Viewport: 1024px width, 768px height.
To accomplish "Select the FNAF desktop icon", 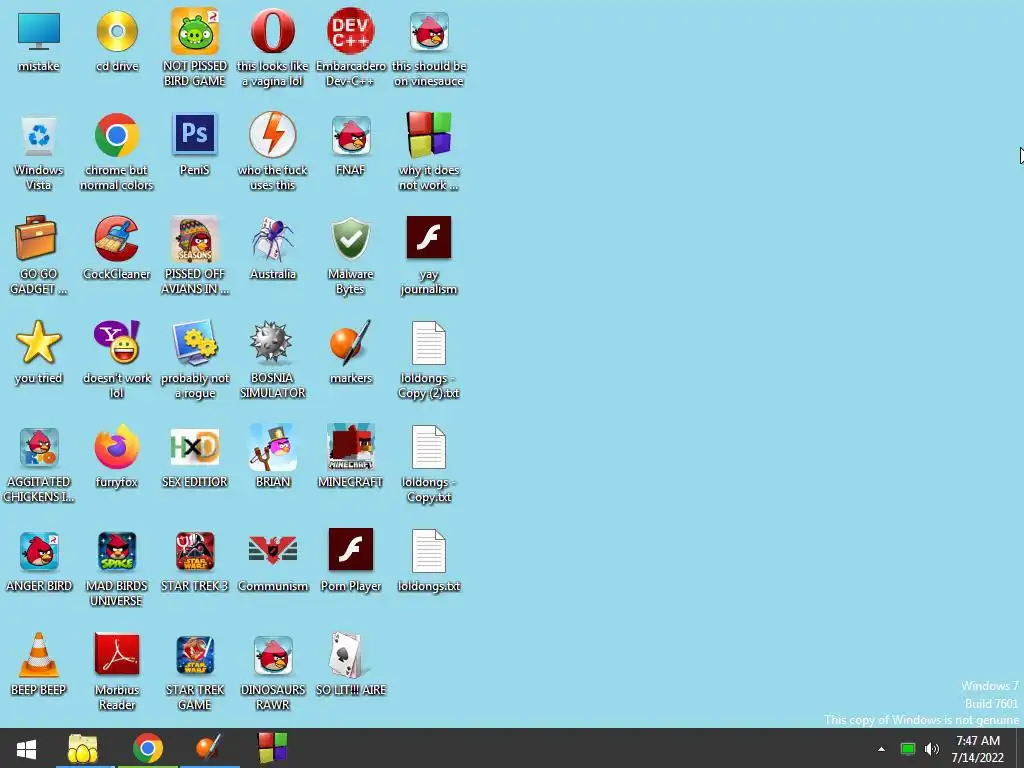I will click(351, 135).
